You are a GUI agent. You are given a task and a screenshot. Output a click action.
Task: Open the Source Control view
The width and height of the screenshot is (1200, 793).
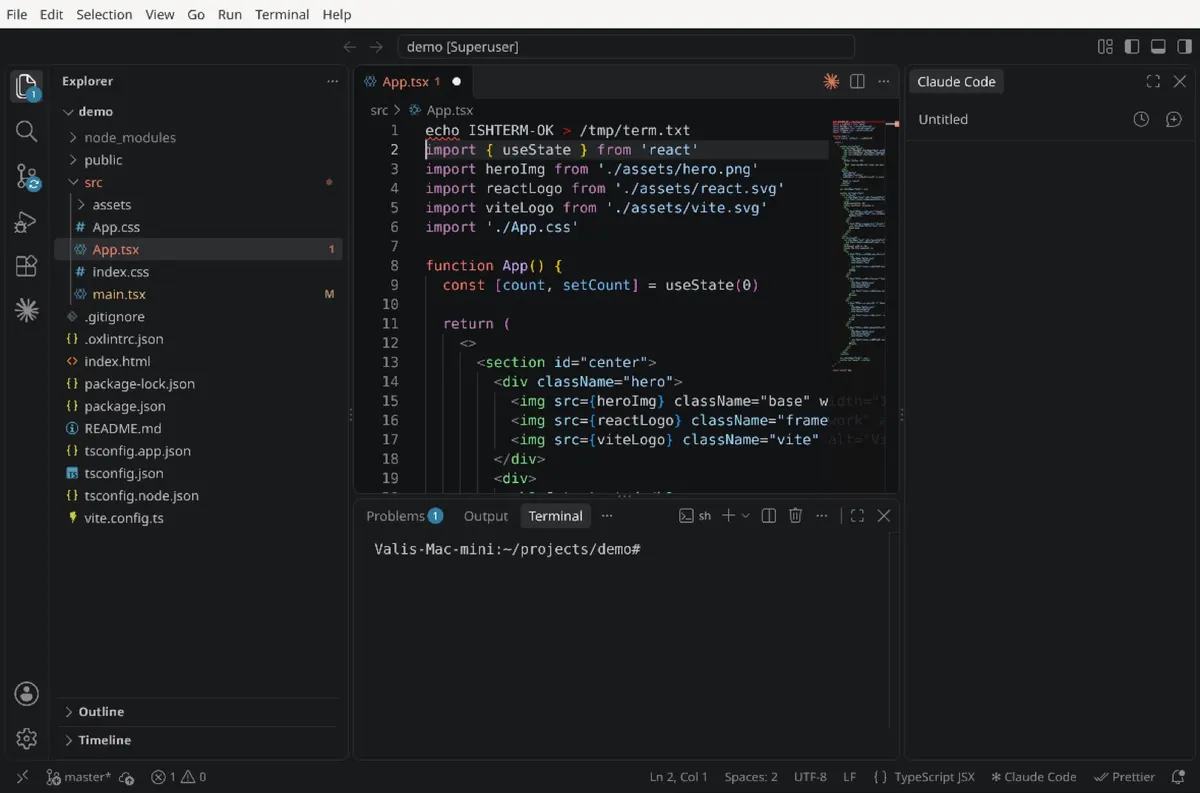(27, 177)
